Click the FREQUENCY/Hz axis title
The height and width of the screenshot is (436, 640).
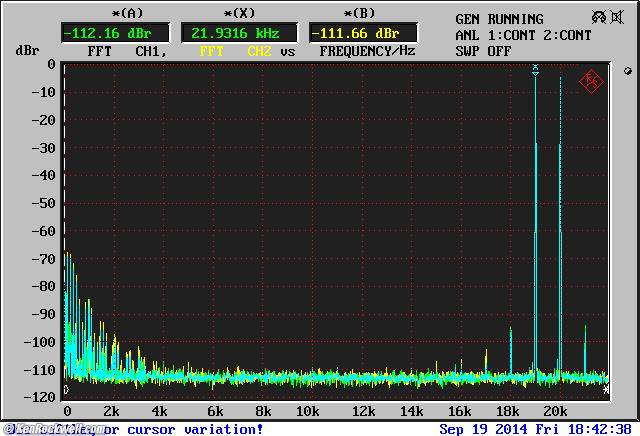point(367,51)
